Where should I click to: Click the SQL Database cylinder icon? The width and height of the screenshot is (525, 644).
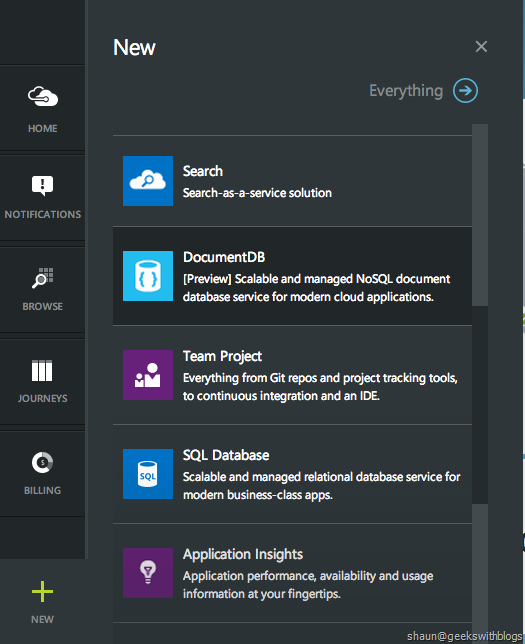click(148, 474)
